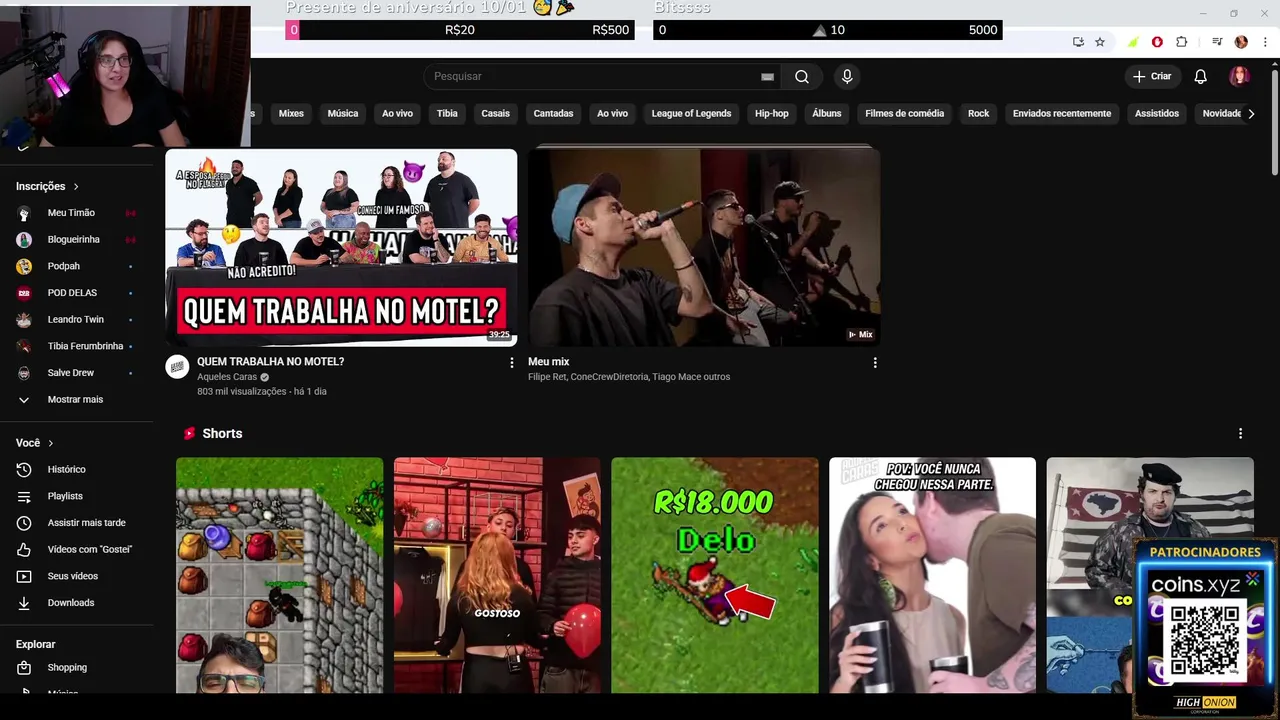Select the Hip-hop chip
The image size is (1280, 720).
click(x=772, y=113)
